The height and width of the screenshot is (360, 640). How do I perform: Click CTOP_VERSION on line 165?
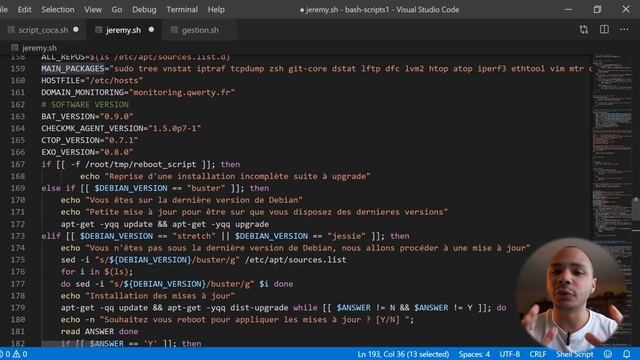[x=70, y=140]
